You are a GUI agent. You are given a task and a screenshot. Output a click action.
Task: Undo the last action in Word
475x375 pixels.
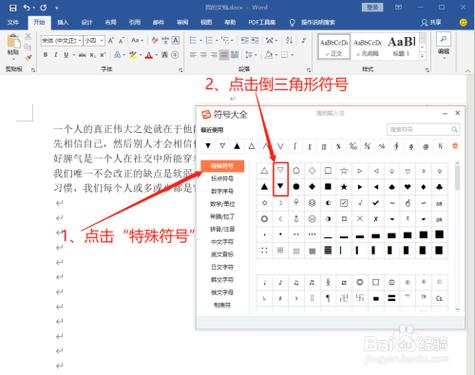(x=27, y=8)
